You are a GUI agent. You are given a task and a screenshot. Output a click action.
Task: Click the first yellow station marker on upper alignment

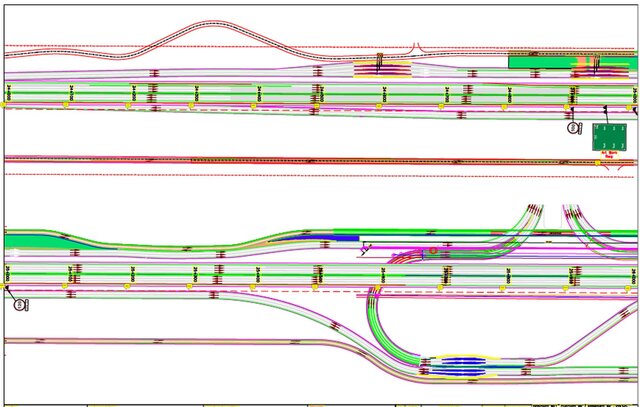(6, 103)
